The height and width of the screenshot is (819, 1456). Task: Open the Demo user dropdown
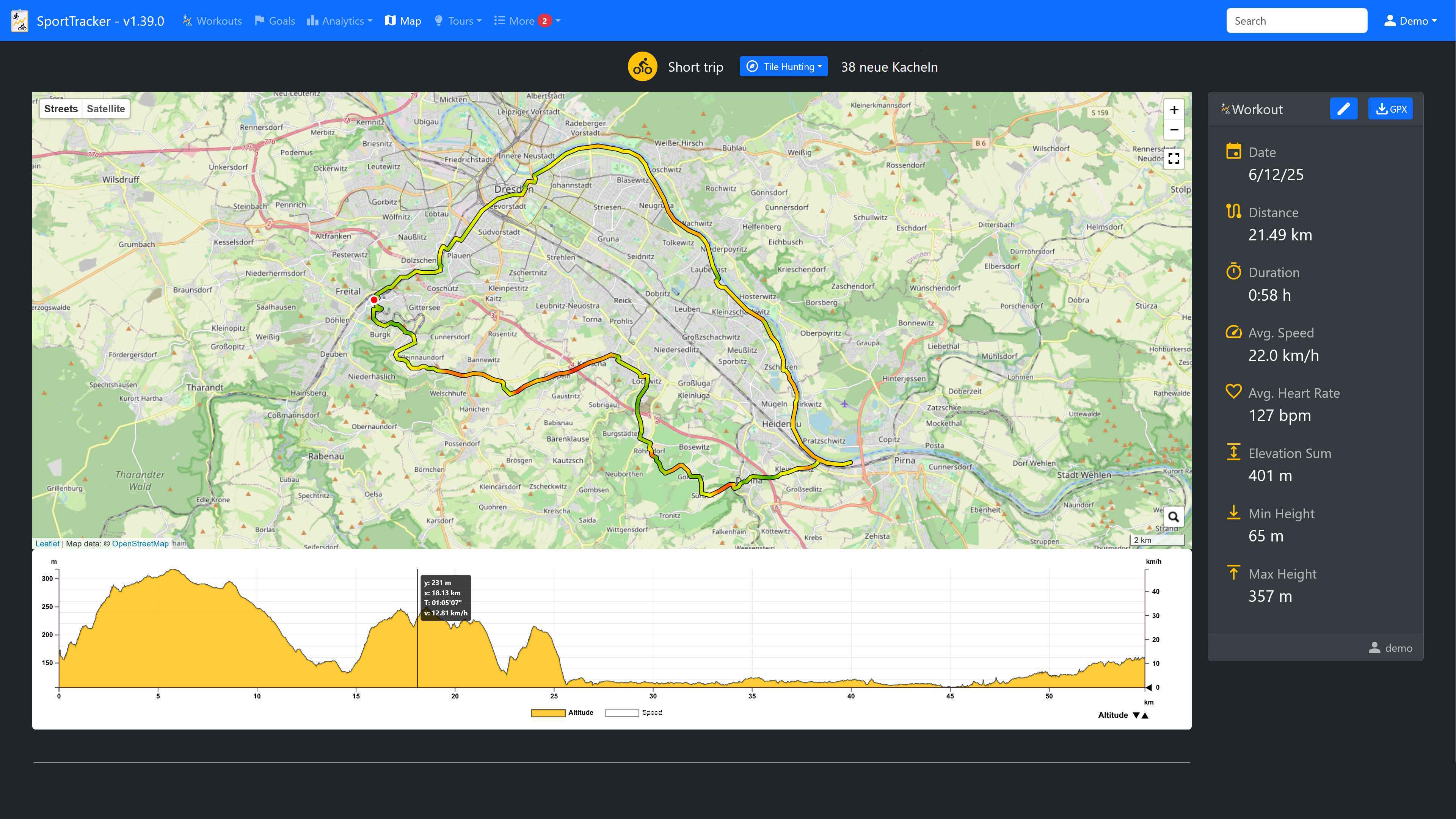[1410, 21]
